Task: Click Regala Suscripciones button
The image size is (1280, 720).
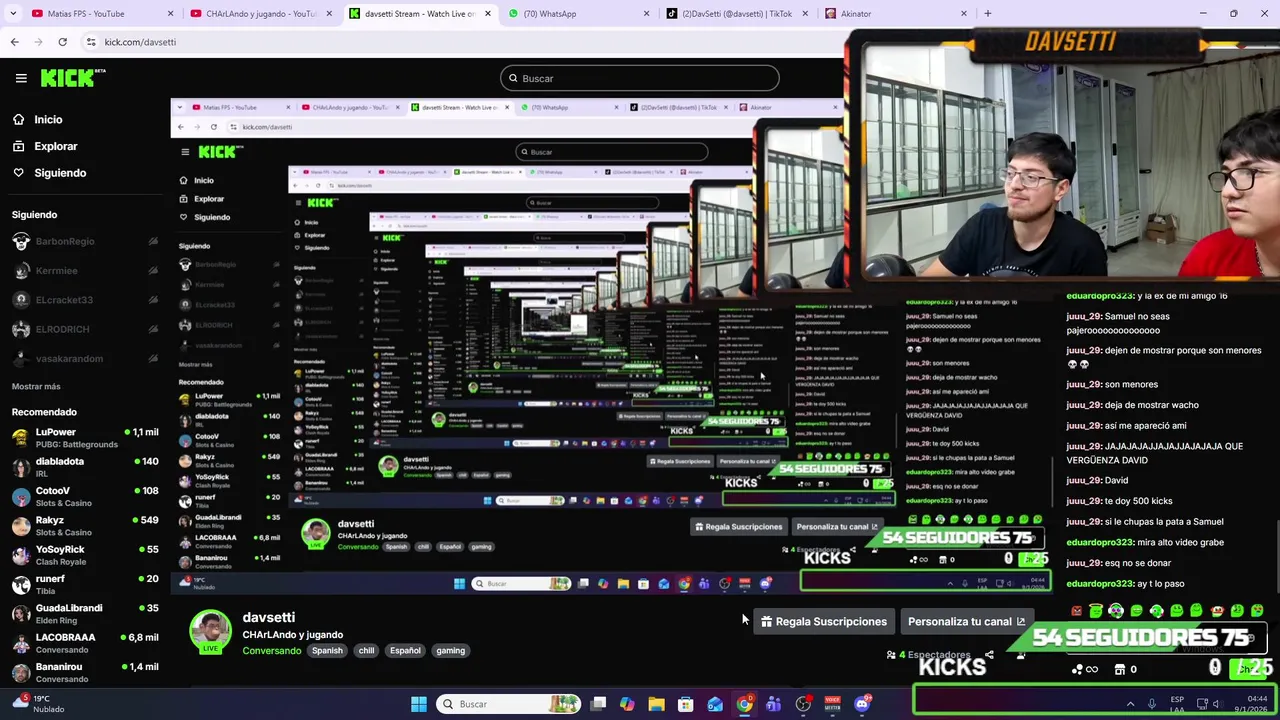Action: (823, 622)
